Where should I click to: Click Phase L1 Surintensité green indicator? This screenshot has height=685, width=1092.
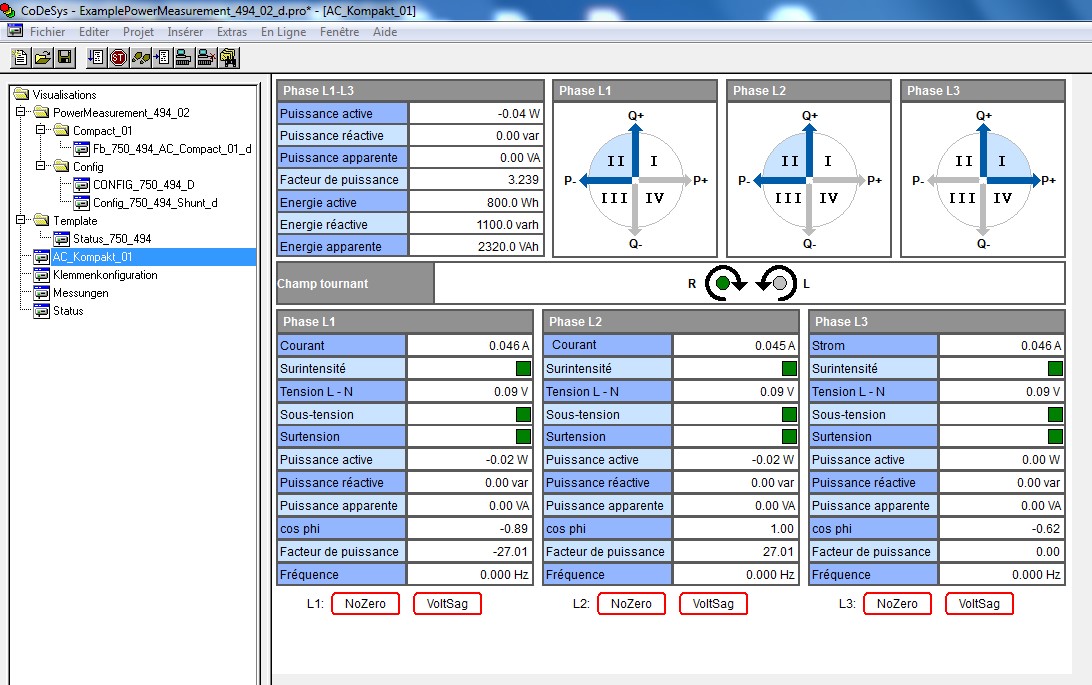(523, 368)
